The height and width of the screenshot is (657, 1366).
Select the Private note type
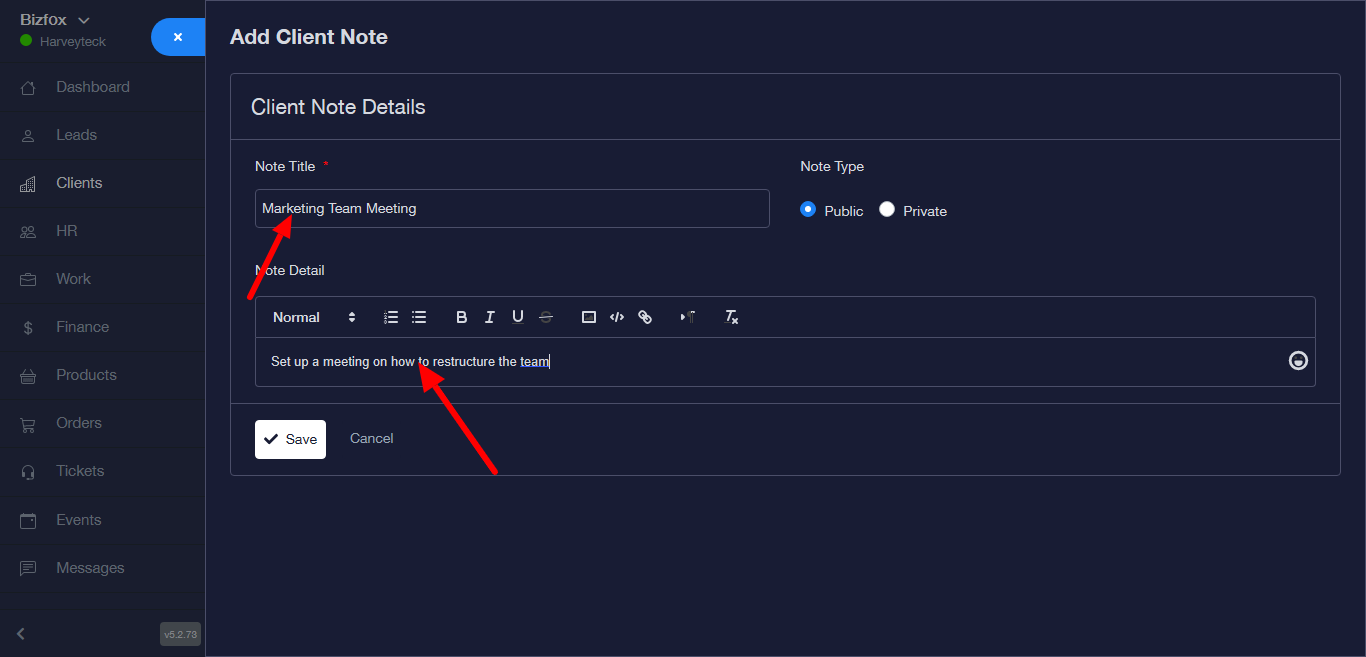[x=887, y=210]
